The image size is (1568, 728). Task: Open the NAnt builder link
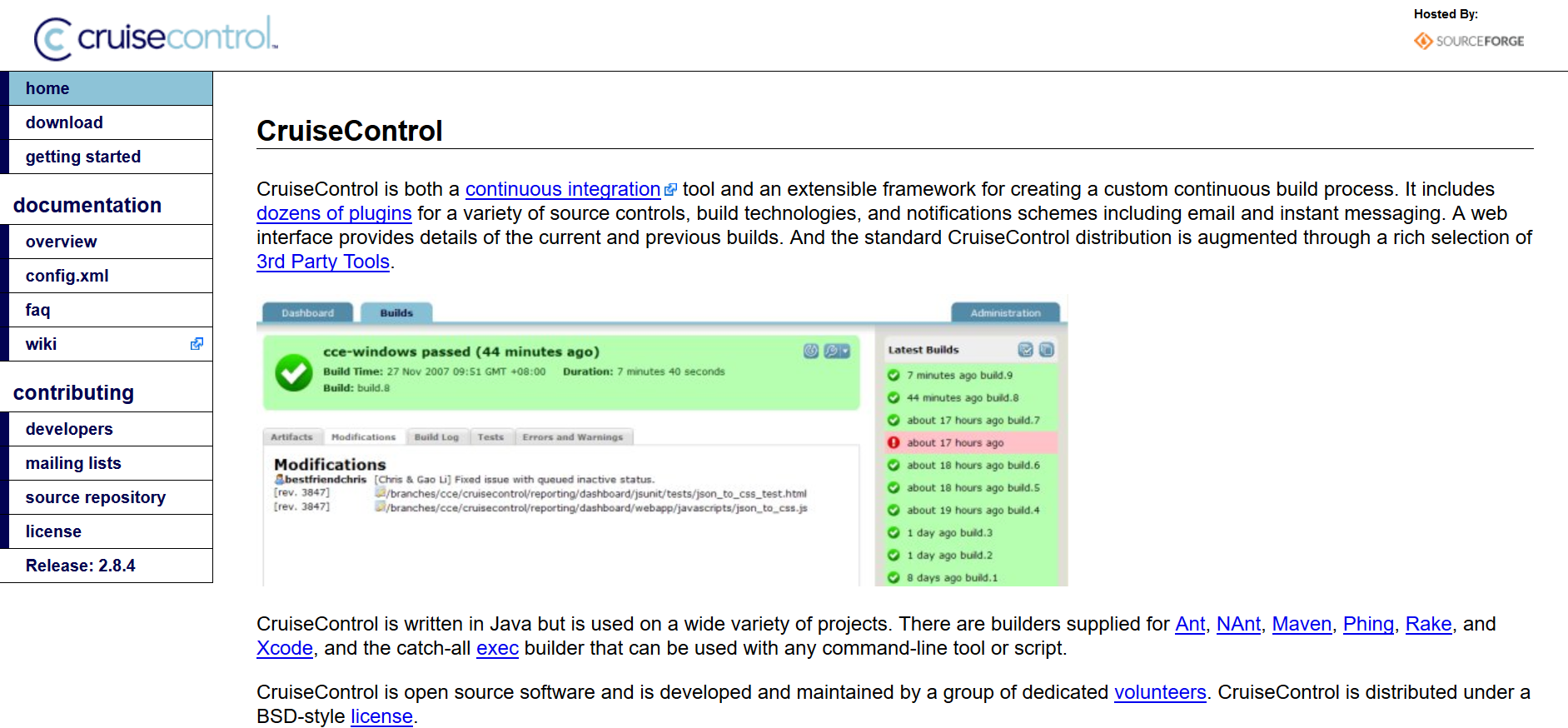pyautogui.click(x=1239, y=625)
